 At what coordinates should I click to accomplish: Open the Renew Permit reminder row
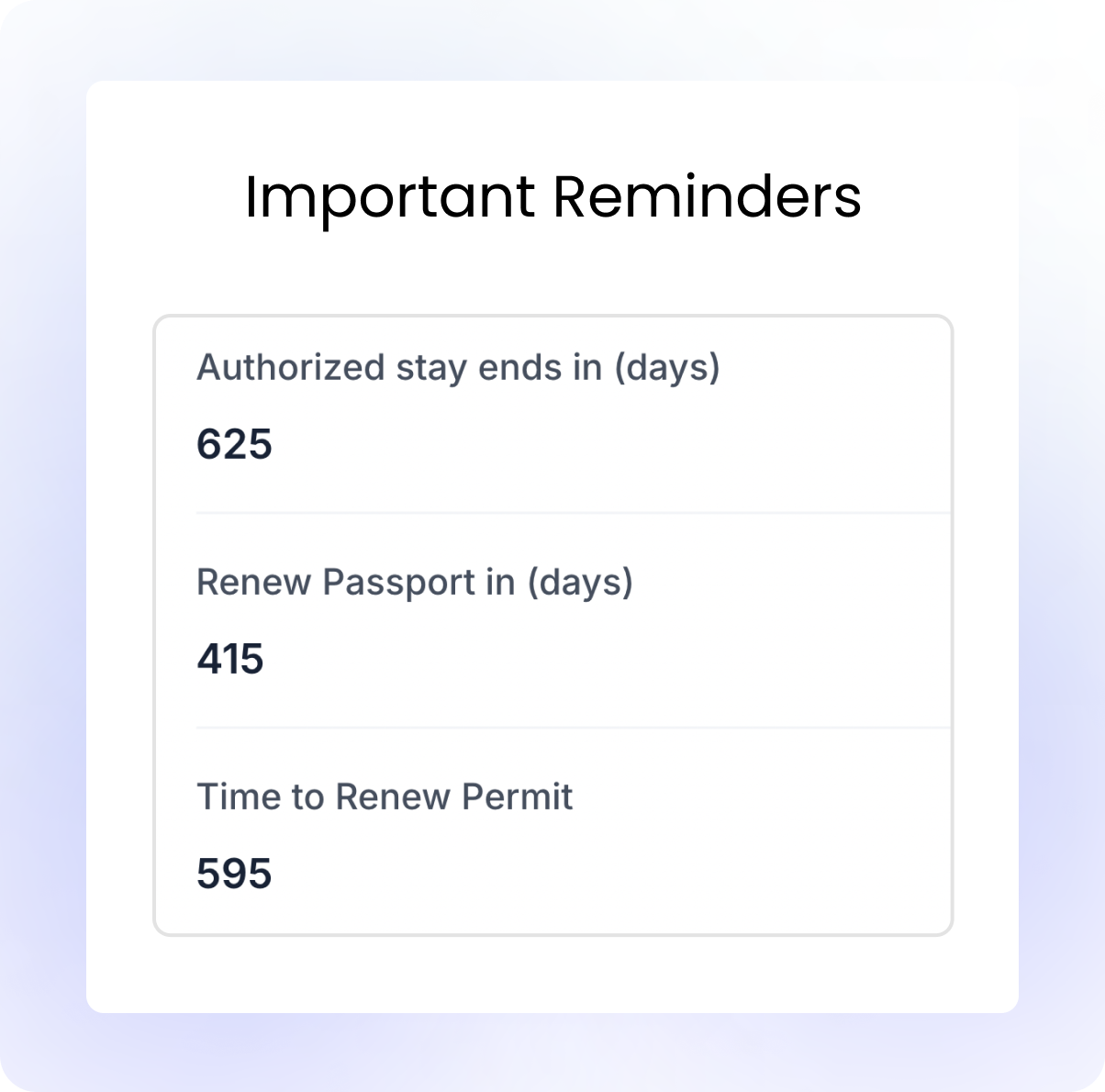pos(553,830)
